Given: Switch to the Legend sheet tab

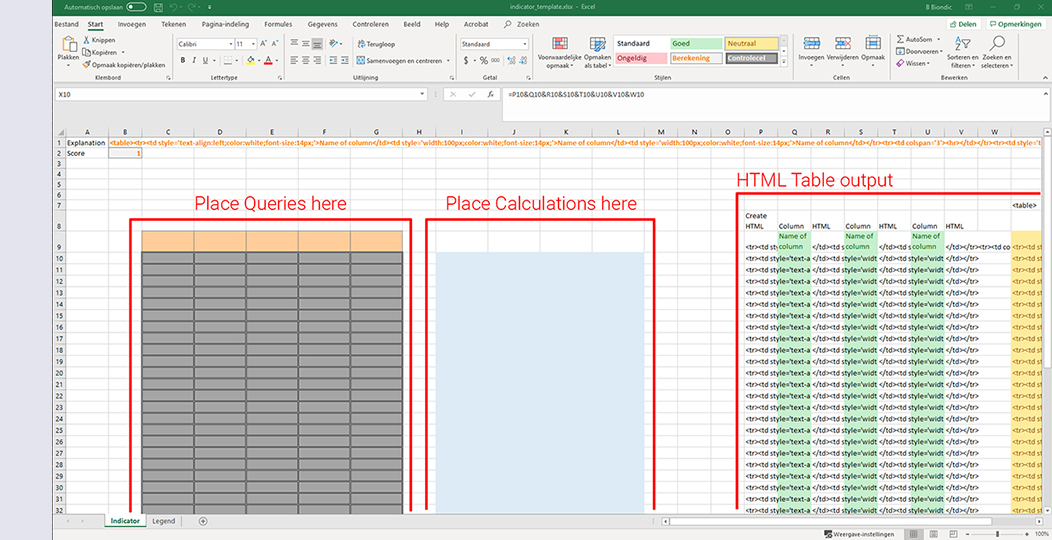Looking at the screenshot, I should pos(163,521).
